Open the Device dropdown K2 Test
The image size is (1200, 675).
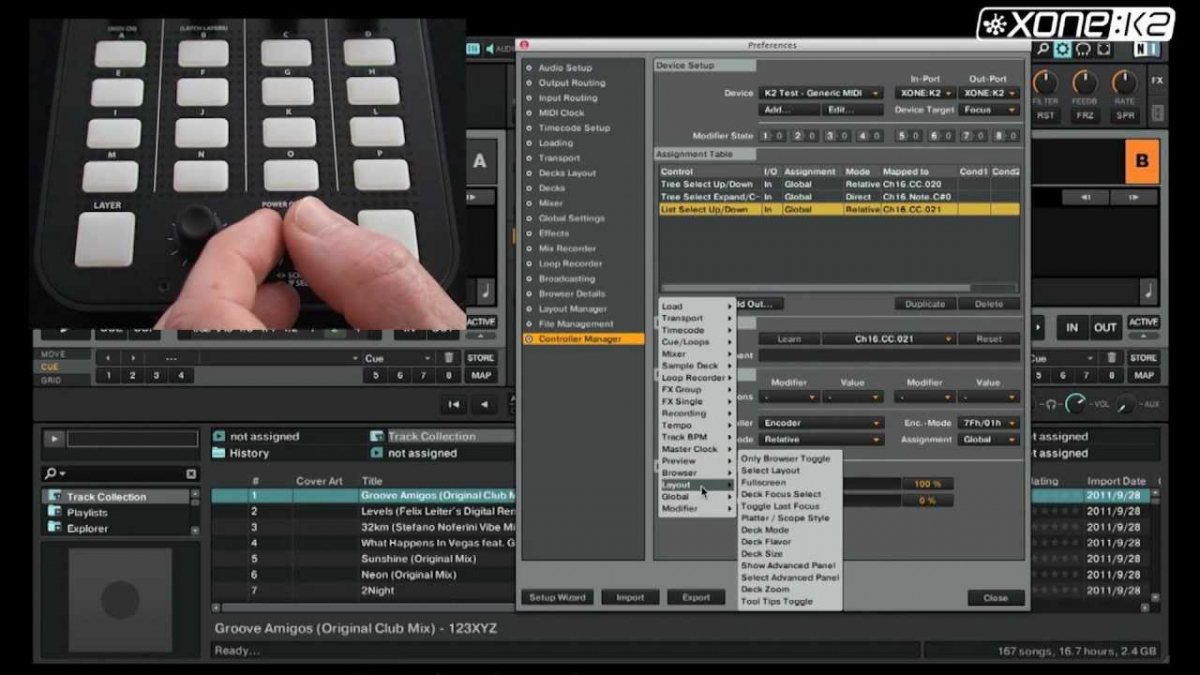coord(821,93)
